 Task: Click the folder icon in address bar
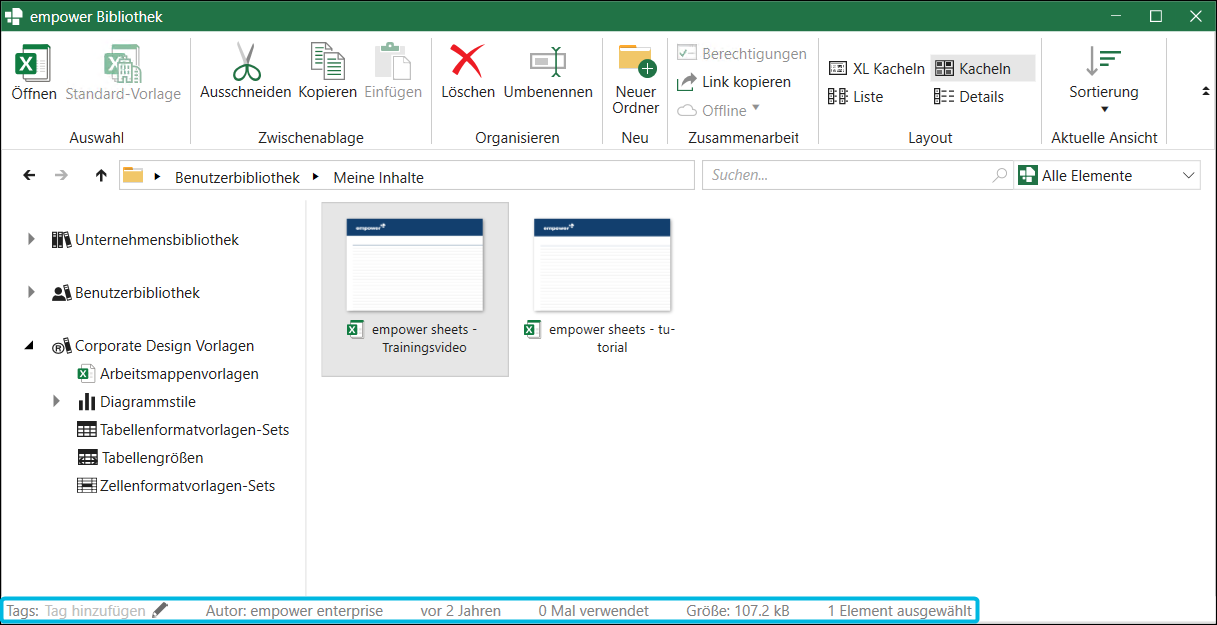(x=133, y=176)
